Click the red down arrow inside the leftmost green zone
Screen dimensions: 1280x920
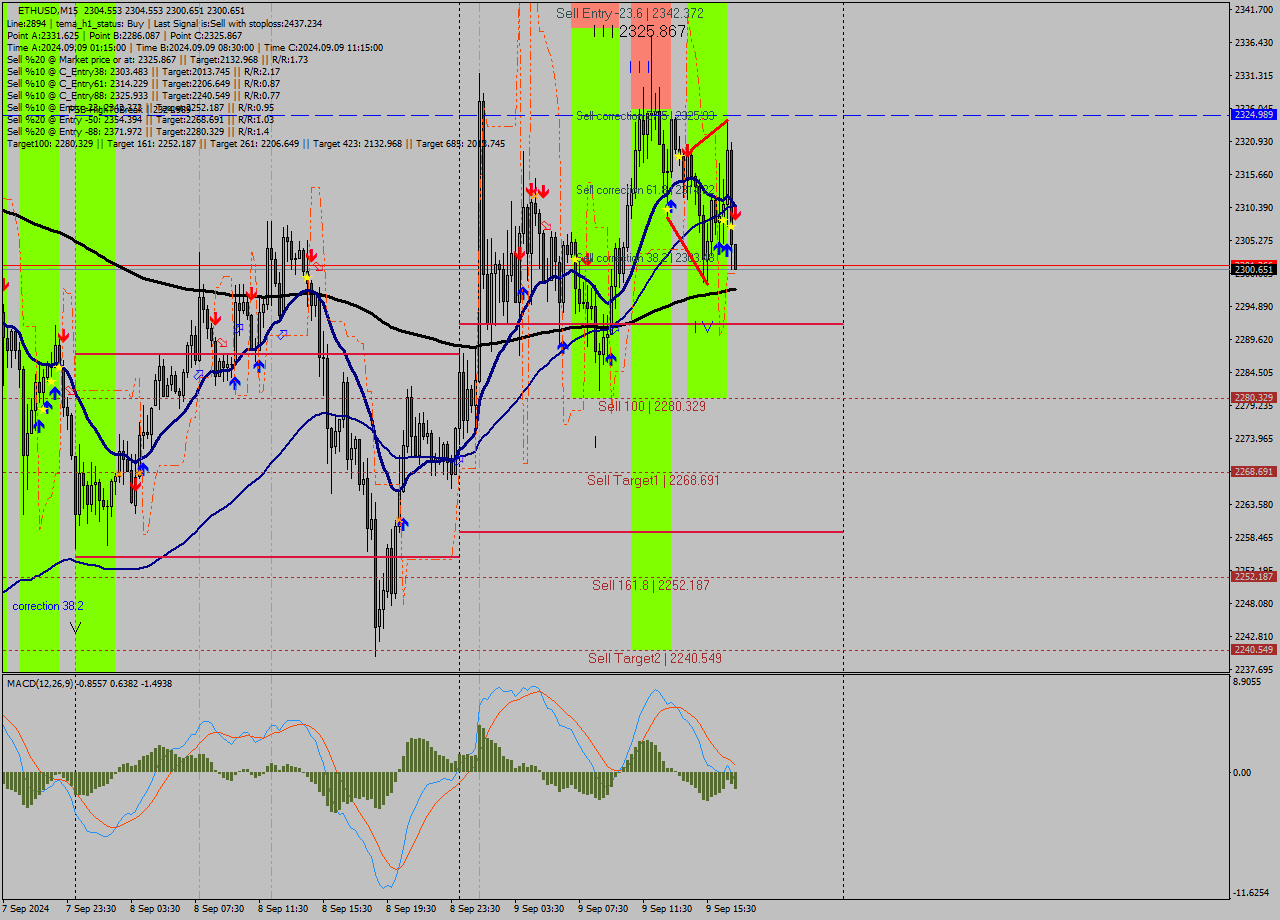[x=64, y=336]
